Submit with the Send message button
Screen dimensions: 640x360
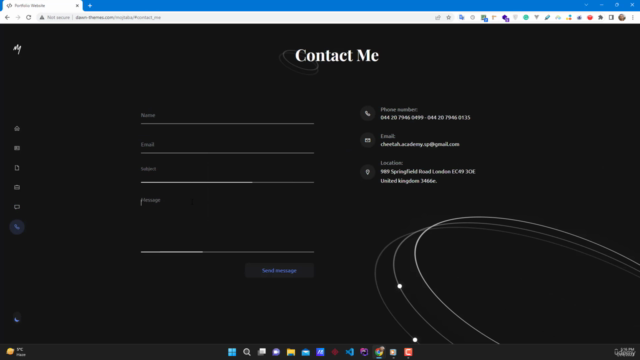279,271
